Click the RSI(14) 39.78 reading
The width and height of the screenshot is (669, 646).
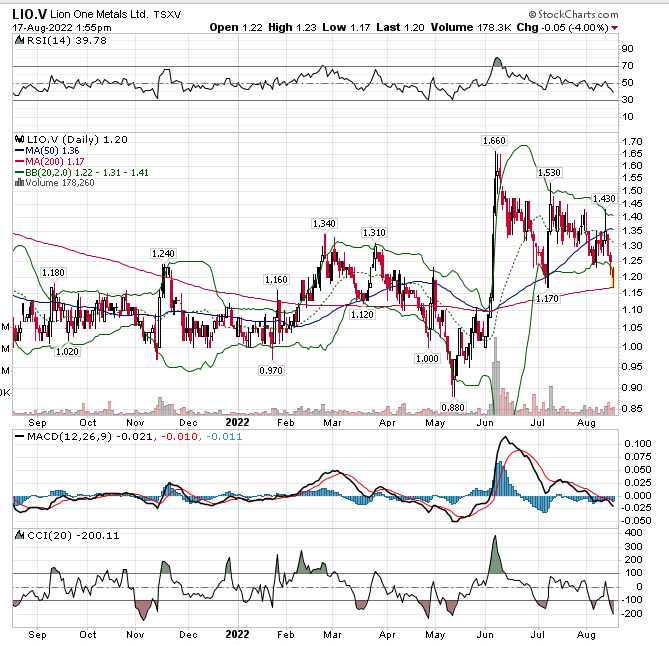(x=67, y=41)
